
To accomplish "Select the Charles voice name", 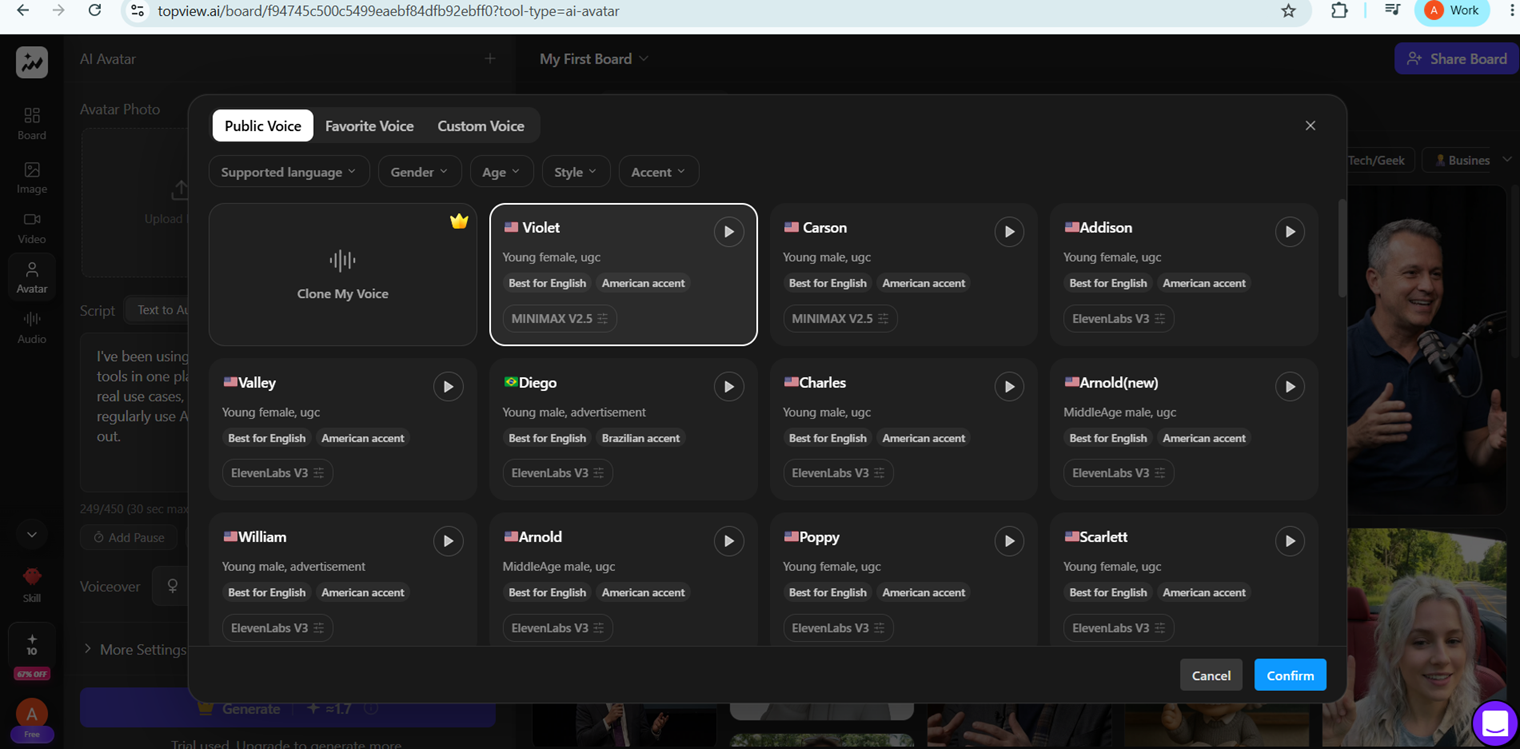I will click(x=823, y=383).
